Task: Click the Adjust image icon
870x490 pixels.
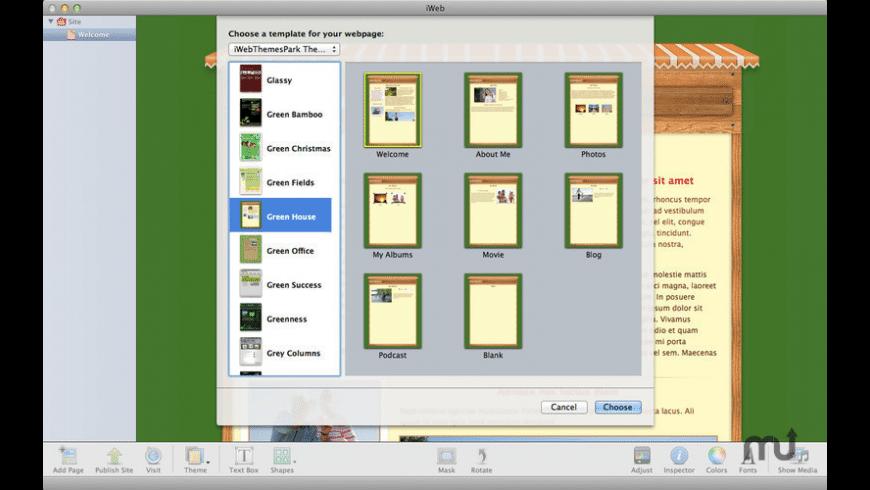Action: coord(642,456)
